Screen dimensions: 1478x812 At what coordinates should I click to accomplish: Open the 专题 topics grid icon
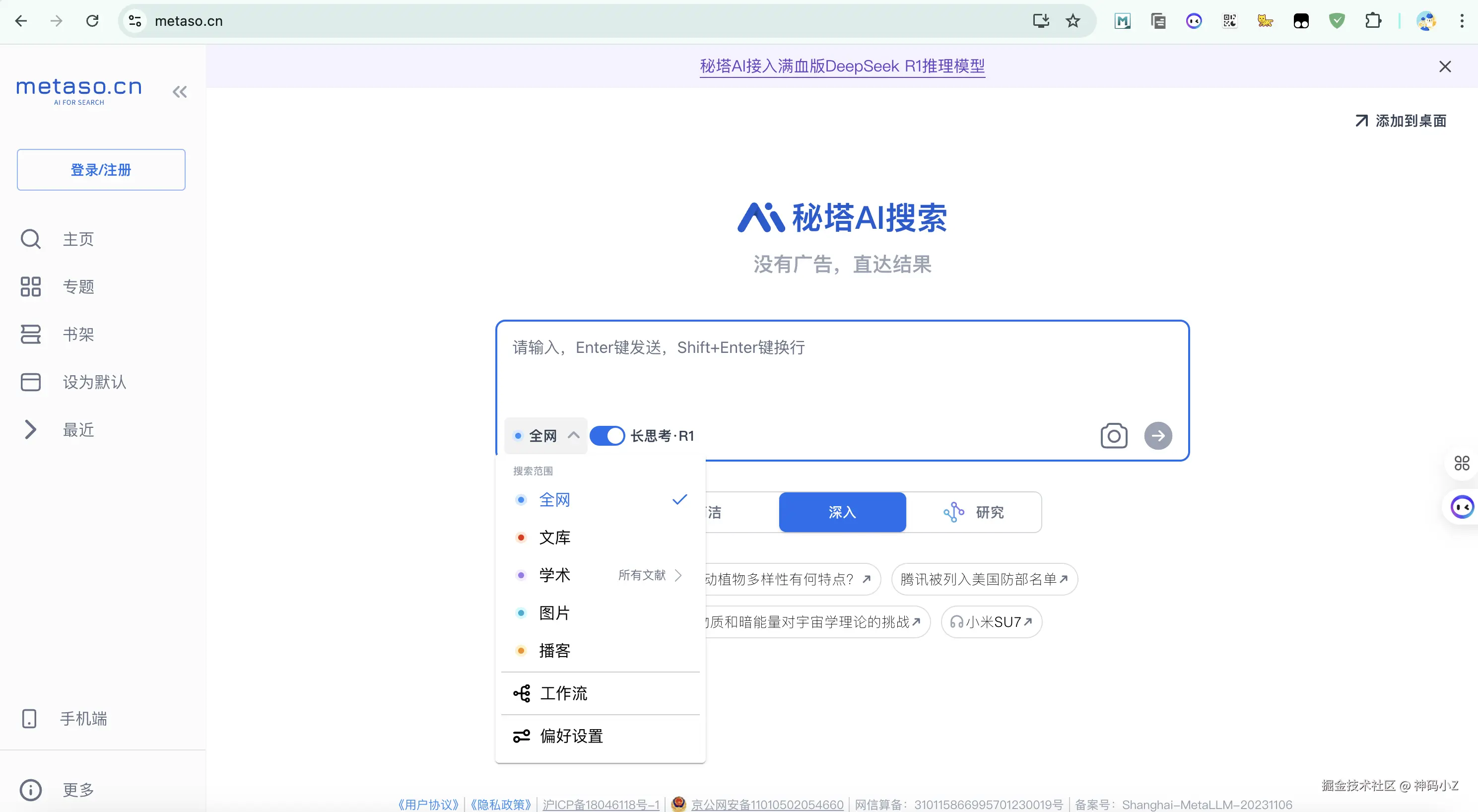[30, 286]
